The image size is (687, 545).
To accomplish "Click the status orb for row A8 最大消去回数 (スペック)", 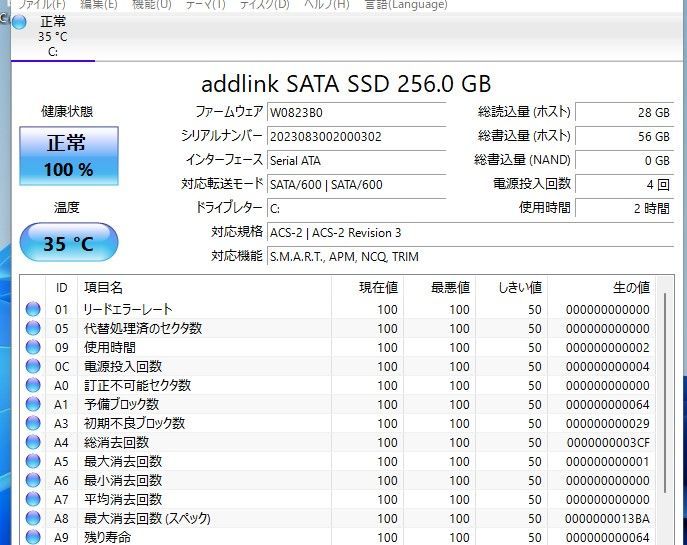I will tap(33, 518).
